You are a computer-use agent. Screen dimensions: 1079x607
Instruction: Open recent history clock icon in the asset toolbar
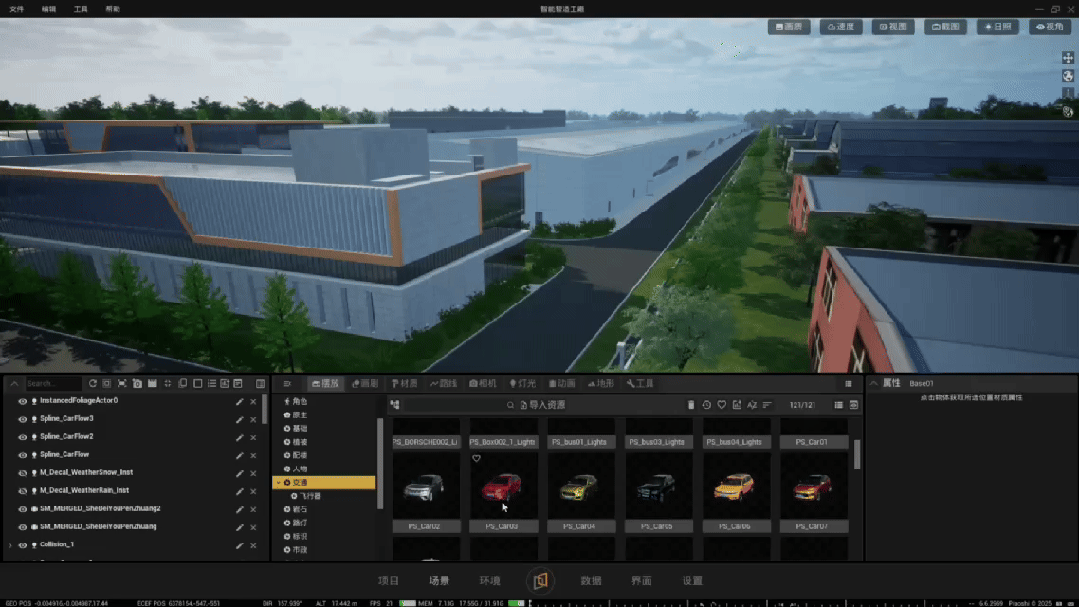pyautogui.click(x=706, y=405)
